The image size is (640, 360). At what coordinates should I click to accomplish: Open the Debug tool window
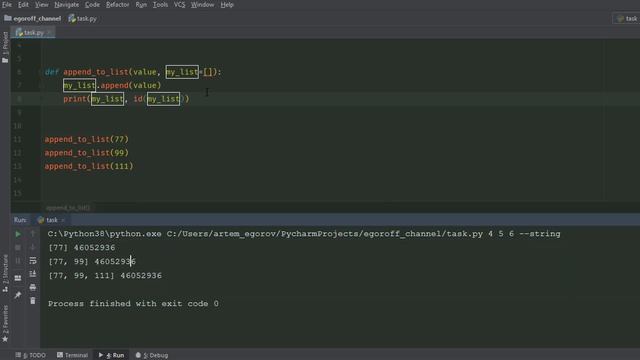click(x=151, y=355)
